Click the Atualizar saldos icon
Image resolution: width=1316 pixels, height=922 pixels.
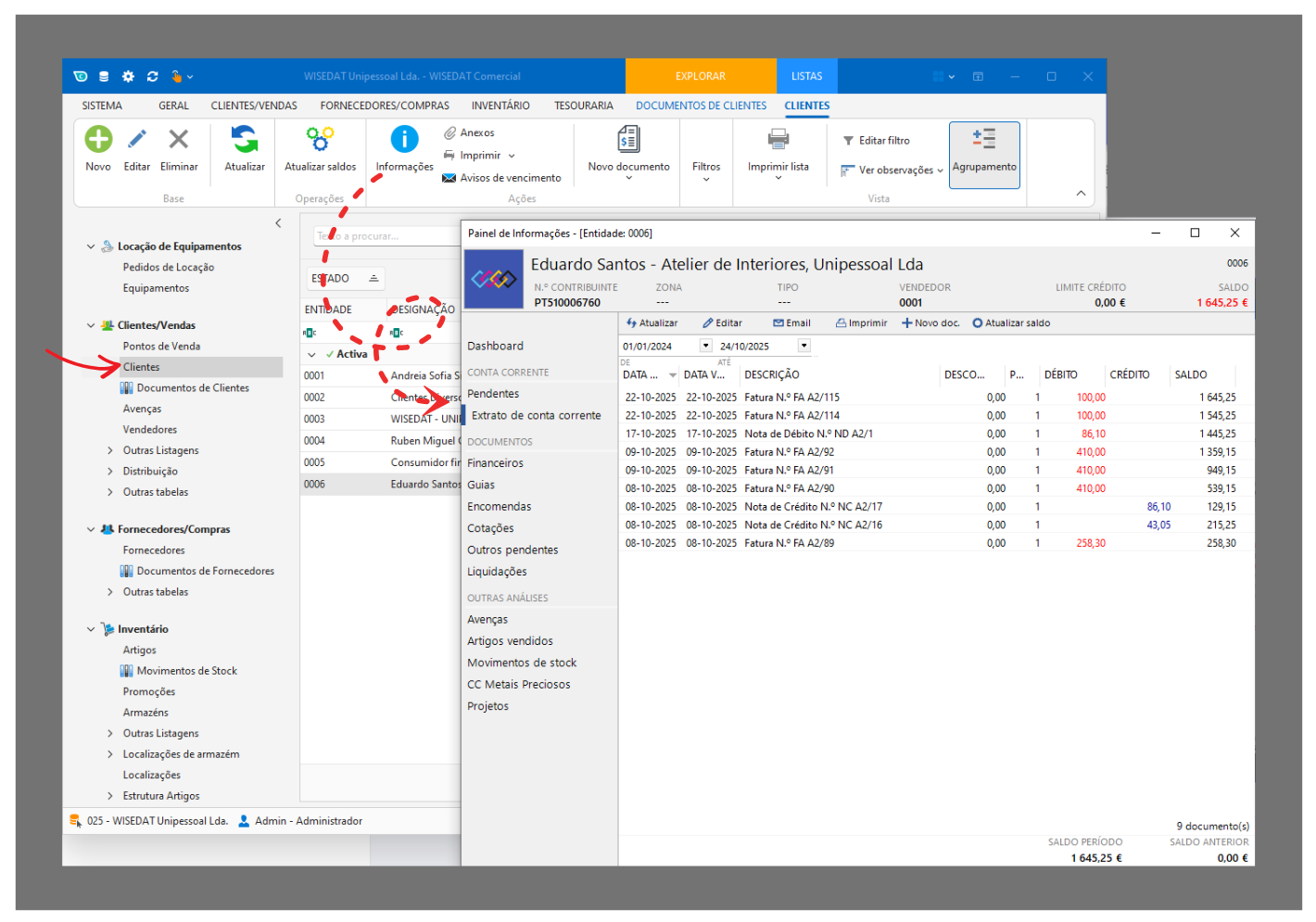320,140
